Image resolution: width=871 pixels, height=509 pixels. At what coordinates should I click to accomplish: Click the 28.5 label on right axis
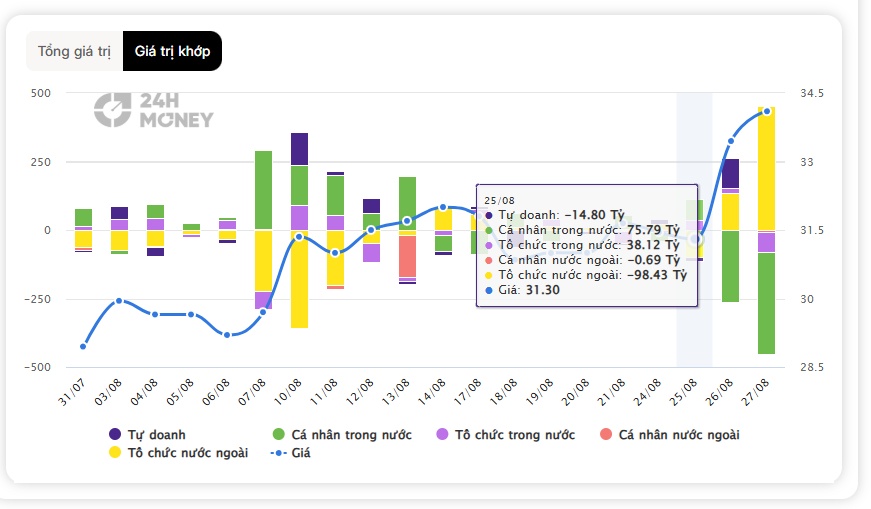(812, 367)
